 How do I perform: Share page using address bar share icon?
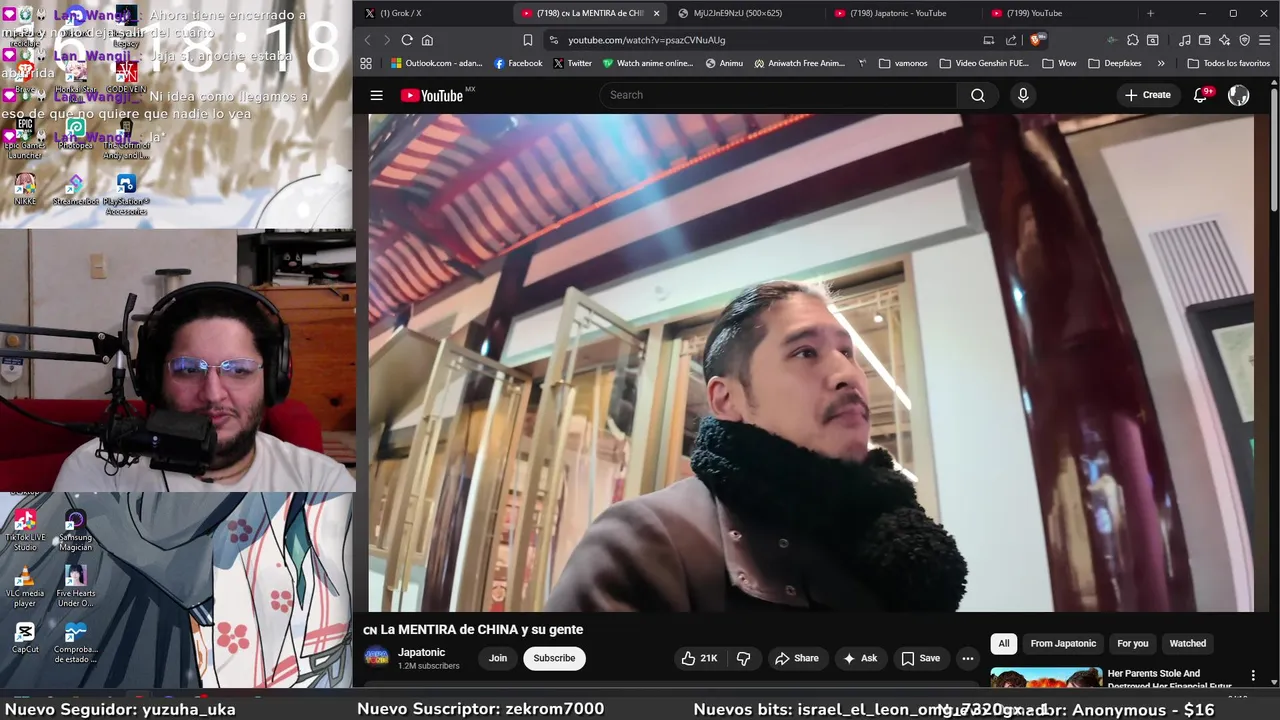pyautogui.click(x=1011, y=40)
